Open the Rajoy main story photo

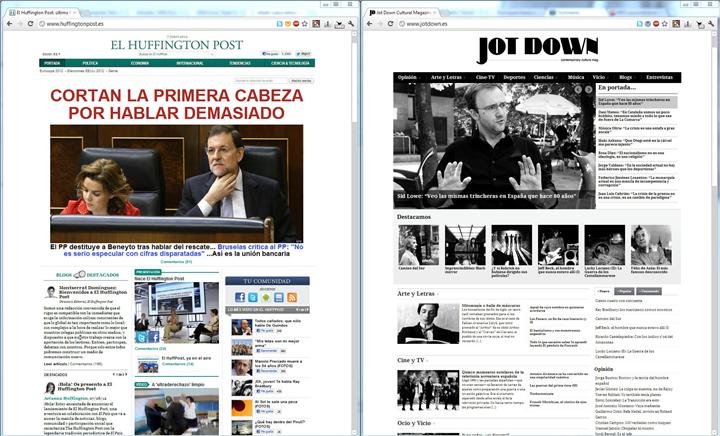pos(177,184)
